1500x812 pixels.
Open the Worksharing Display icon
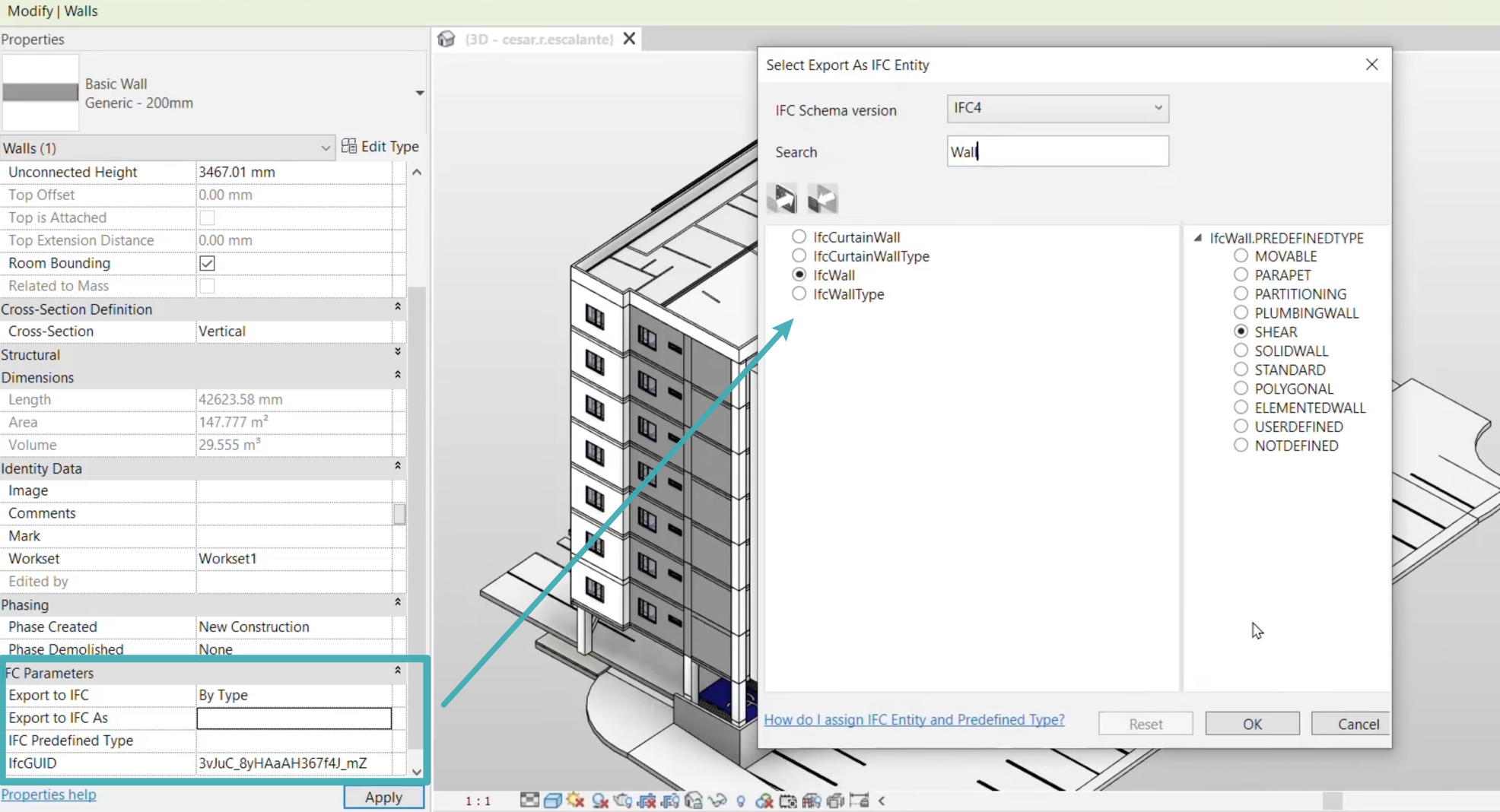click(764, 801)
